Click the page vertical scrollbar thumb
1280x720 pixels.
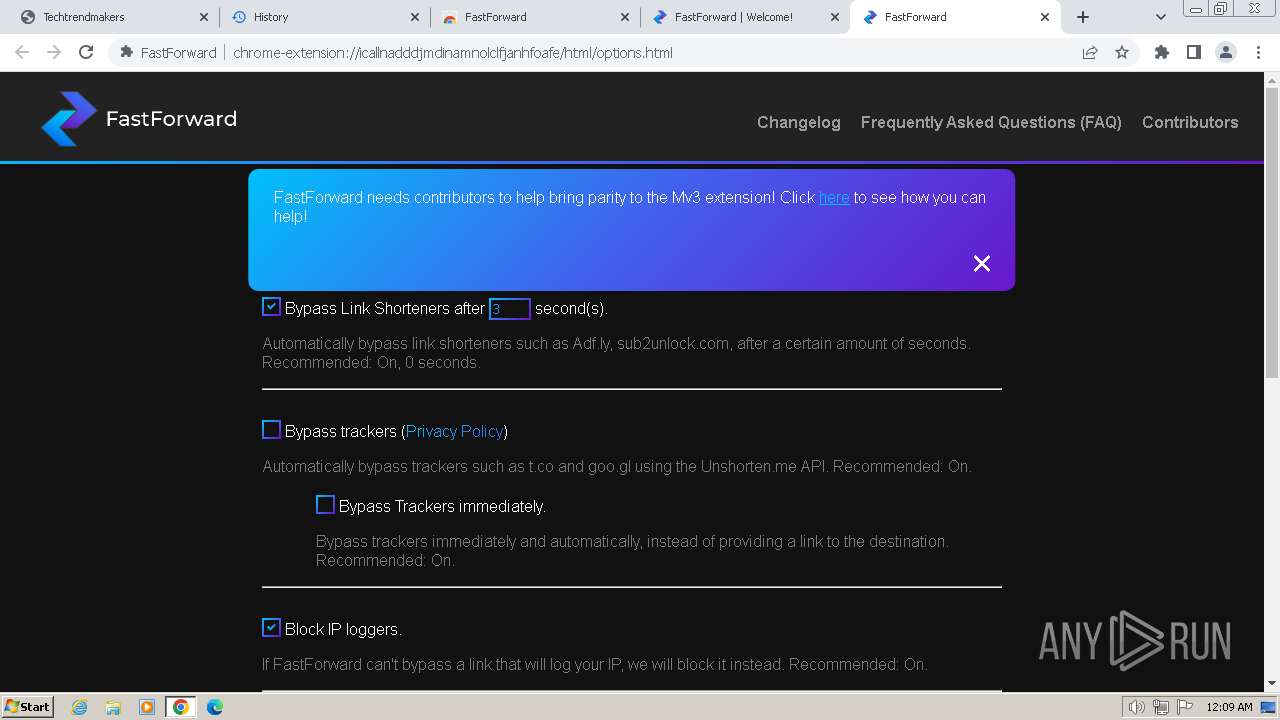coord(1272,231)
